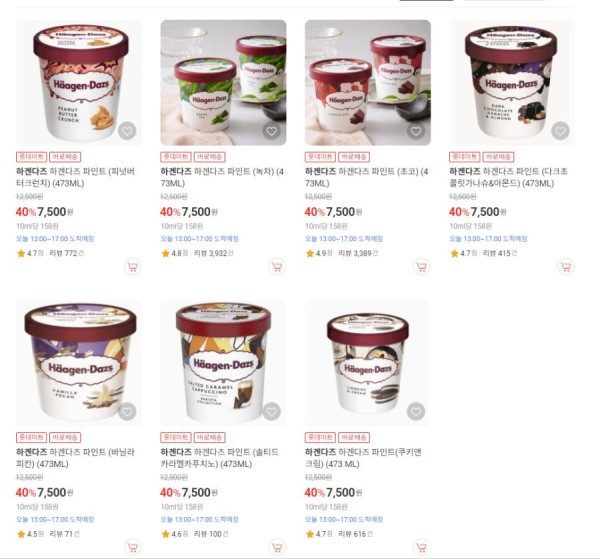Favorite the Vanilla Pecan pint
This screenshot has height=559, width=600.
tap(127, 412)
